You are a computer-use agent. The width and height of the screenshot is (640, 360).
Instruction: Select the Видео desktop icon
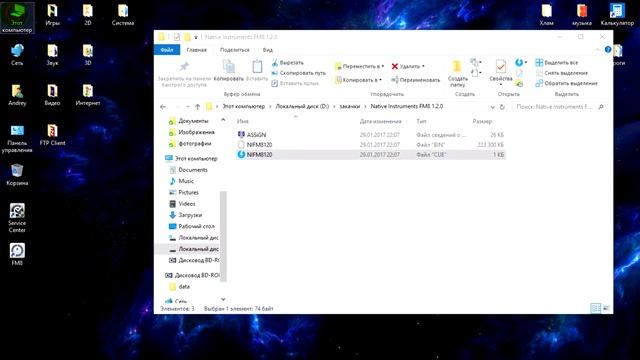coord(52,95)
